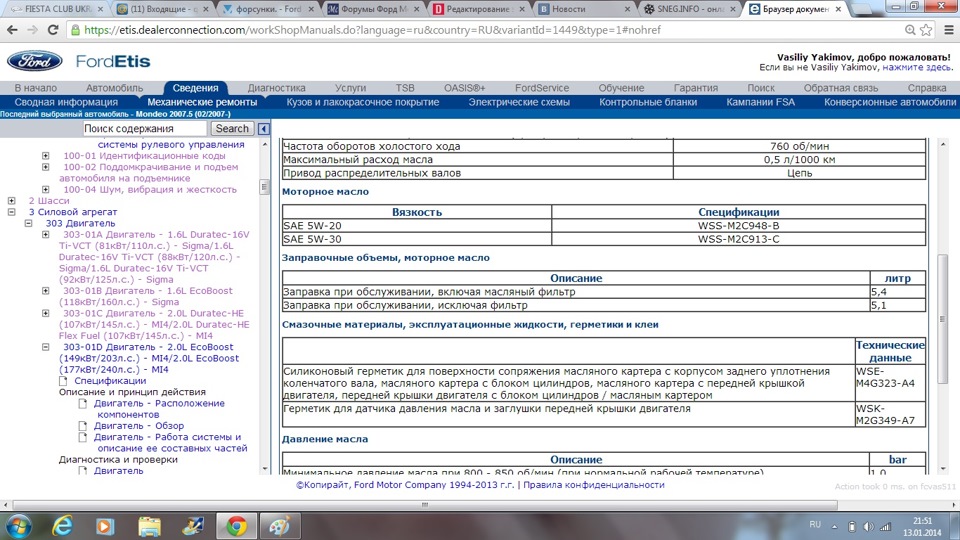The image size is (960, 540).
Task: Click the browser forward arrow
Action: point(32,29)
